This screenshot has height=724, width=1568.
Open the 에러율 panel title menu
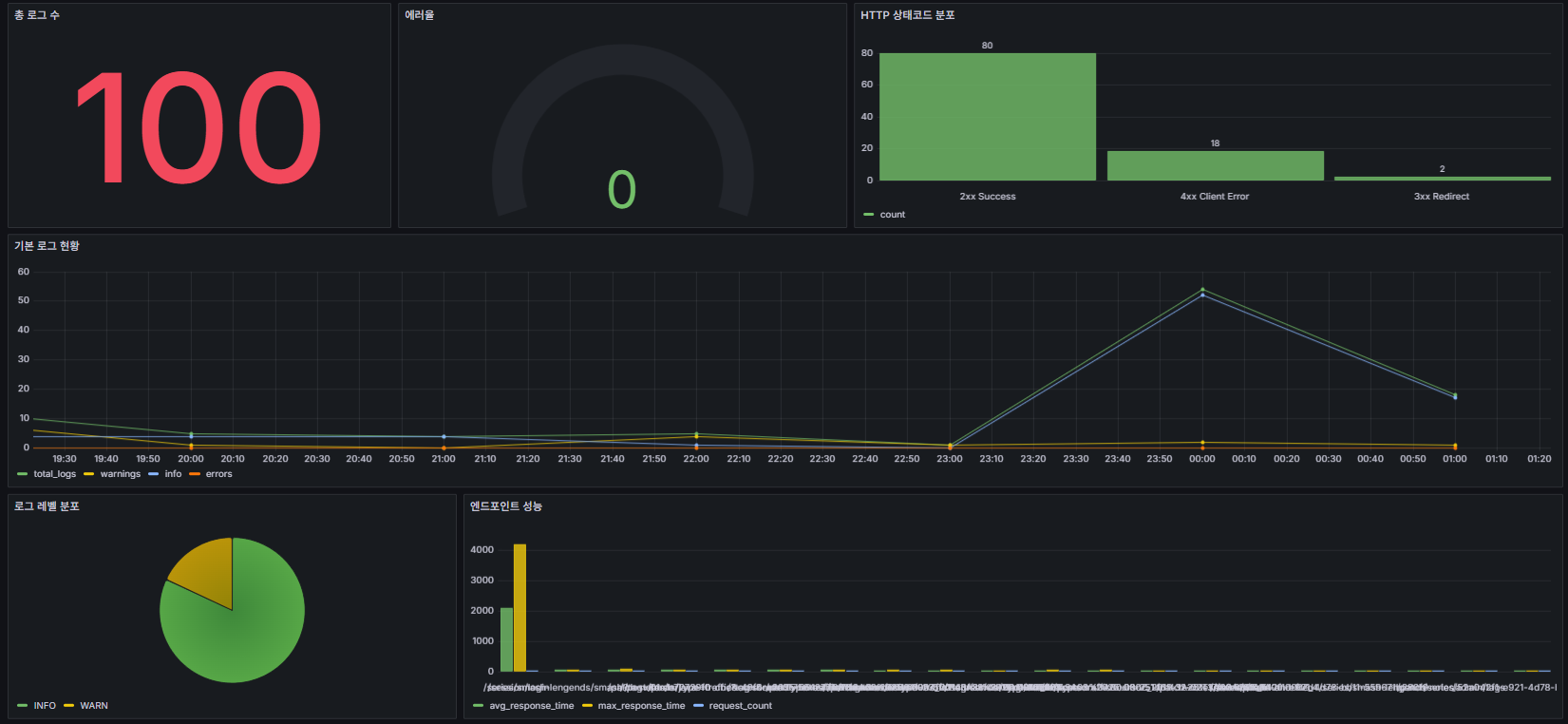[x=420, y=15]
